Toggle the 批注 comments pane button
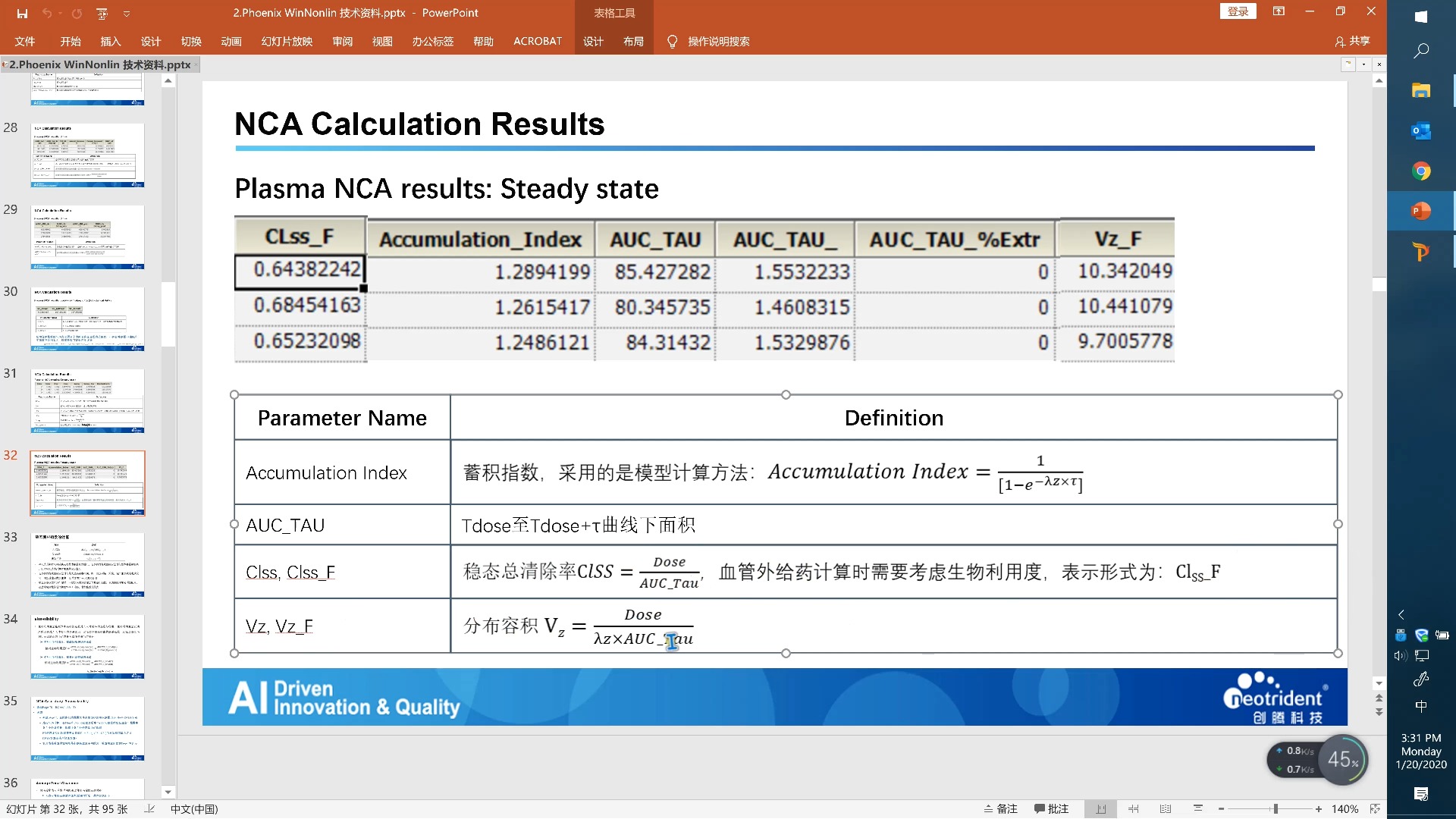Screen dimensions: 1456x819 [1052, 809]
